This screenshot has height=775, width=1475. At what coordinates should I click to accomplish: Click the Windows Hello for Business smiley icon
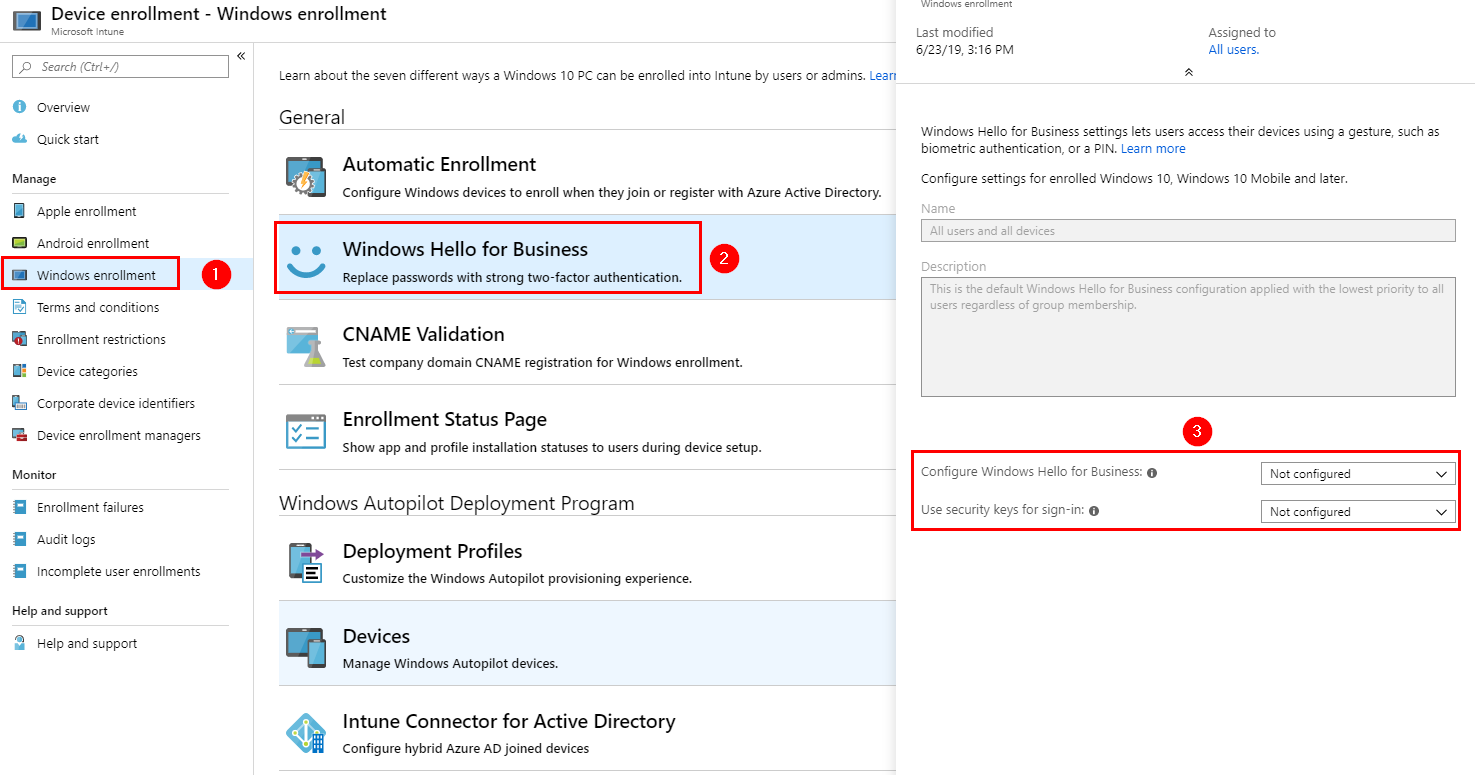306,257
